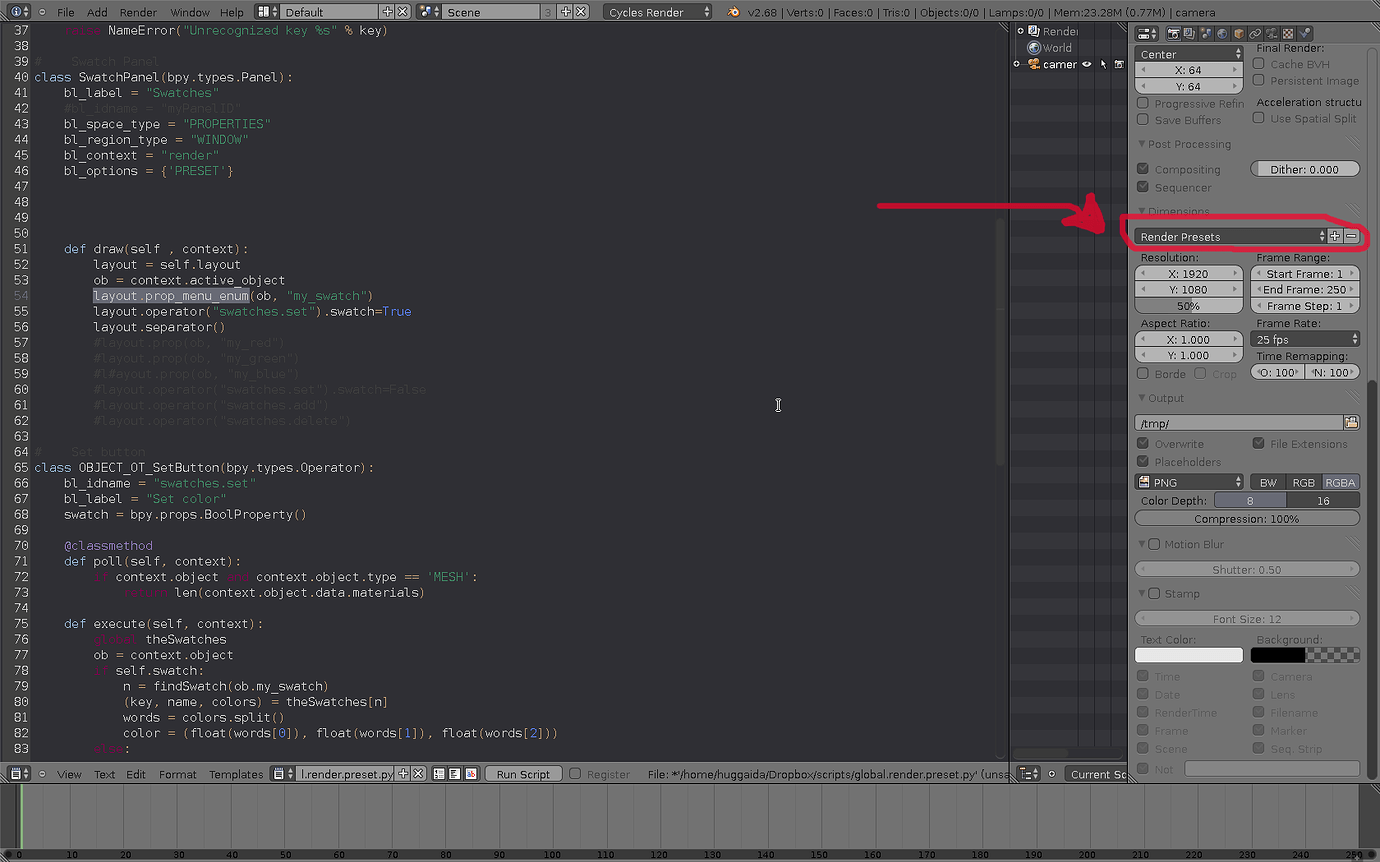Add a new screen layout

pos(388,12)
